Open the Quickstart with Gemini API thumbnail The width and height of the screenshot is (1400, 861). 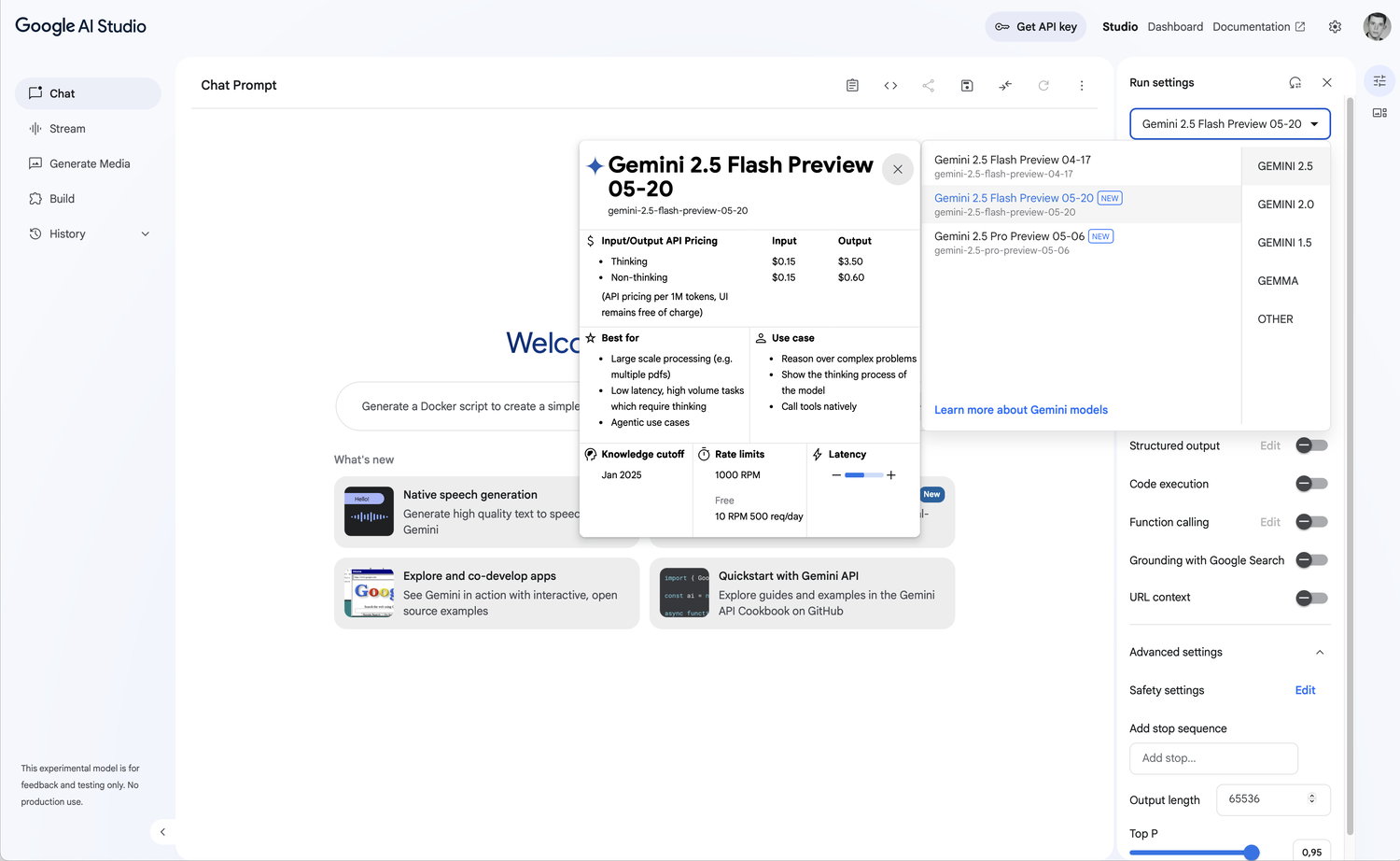pyautogui.click(x=684, y=593)
